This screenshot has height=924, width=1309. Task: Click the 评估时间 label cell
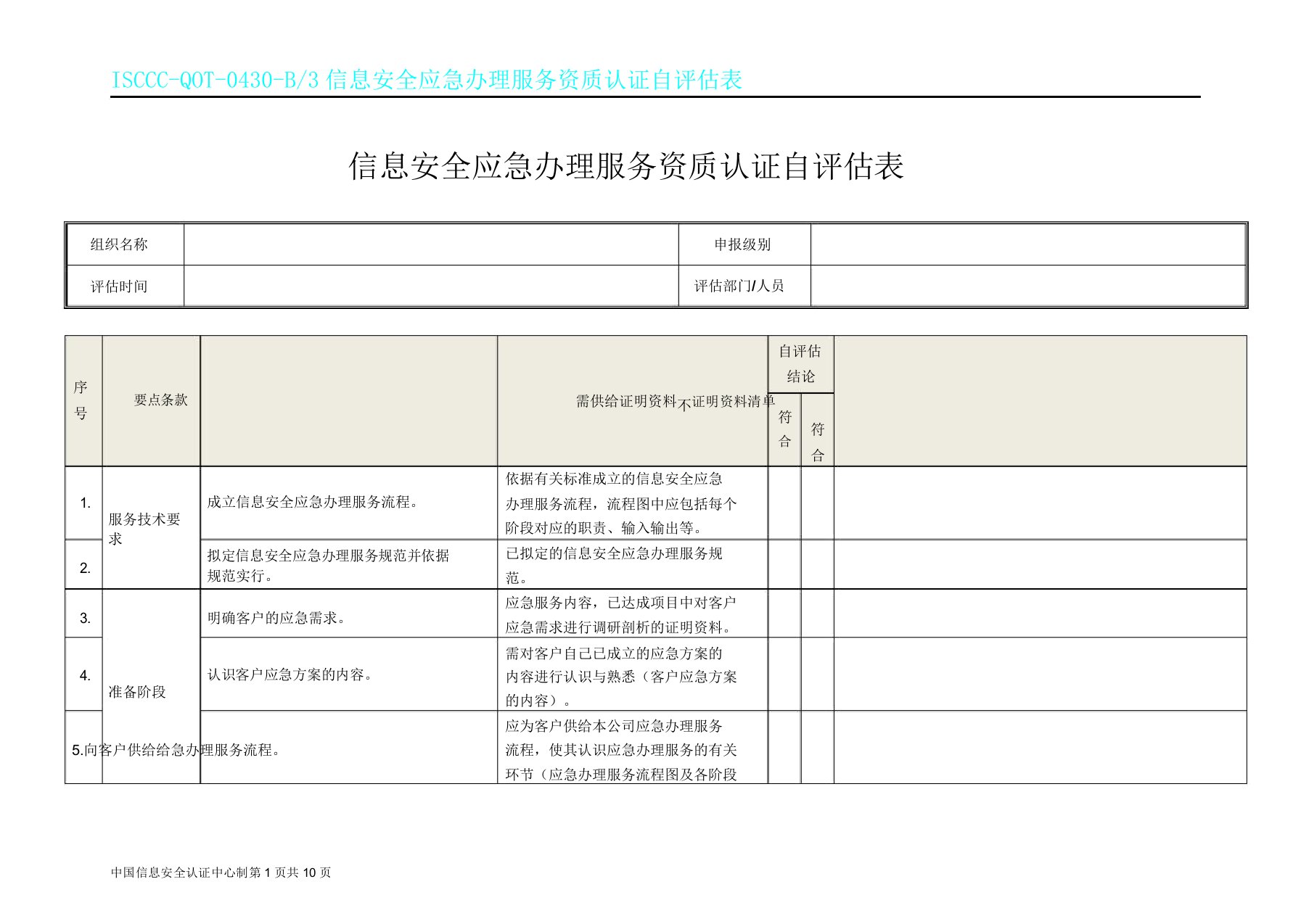click(126, 286)
